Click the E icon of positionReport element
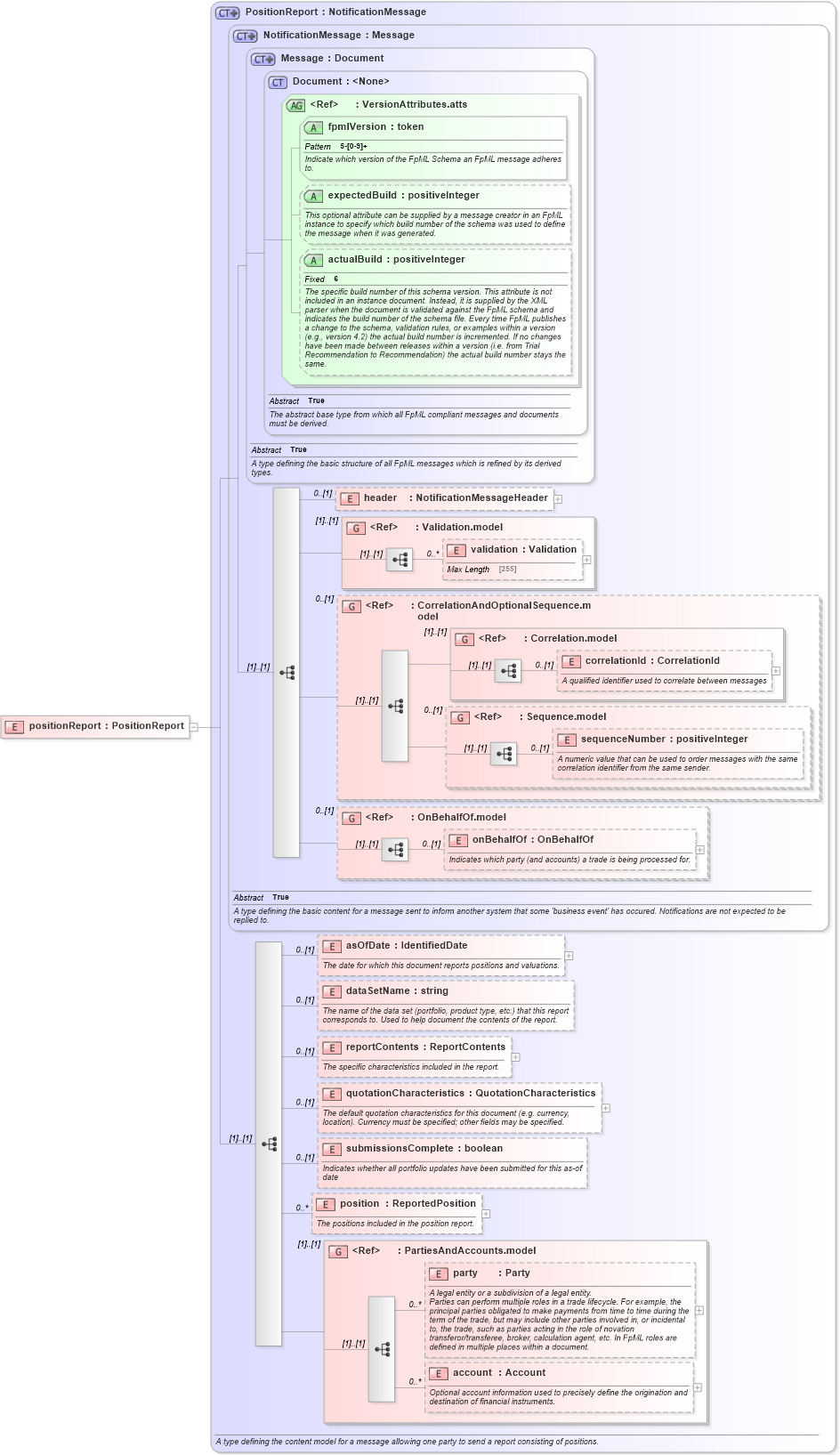The image size is (840, 1455). click(x=14, y=726)
